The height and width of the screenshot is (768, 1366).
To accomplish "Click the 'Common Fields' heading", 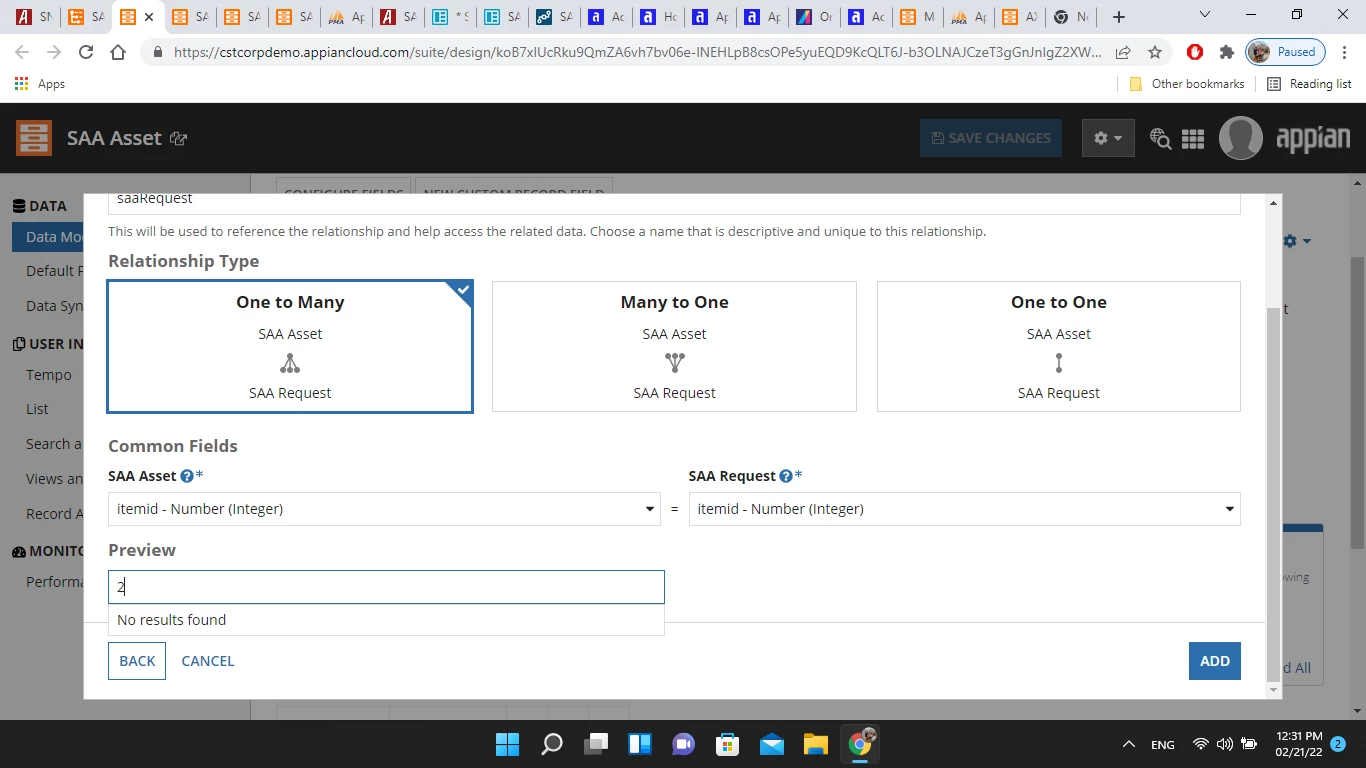I will (173, 446).
